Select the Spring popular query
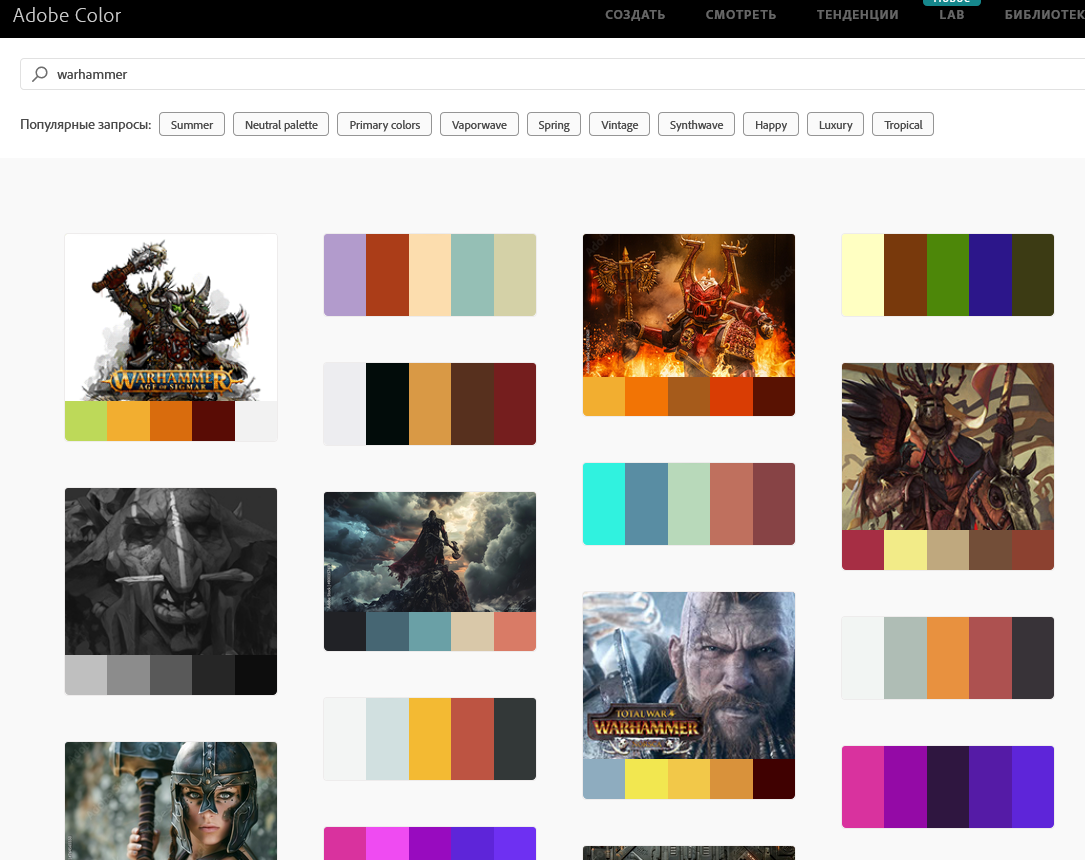This screenshot has width=1085, height=860. [x=554, y=125]
